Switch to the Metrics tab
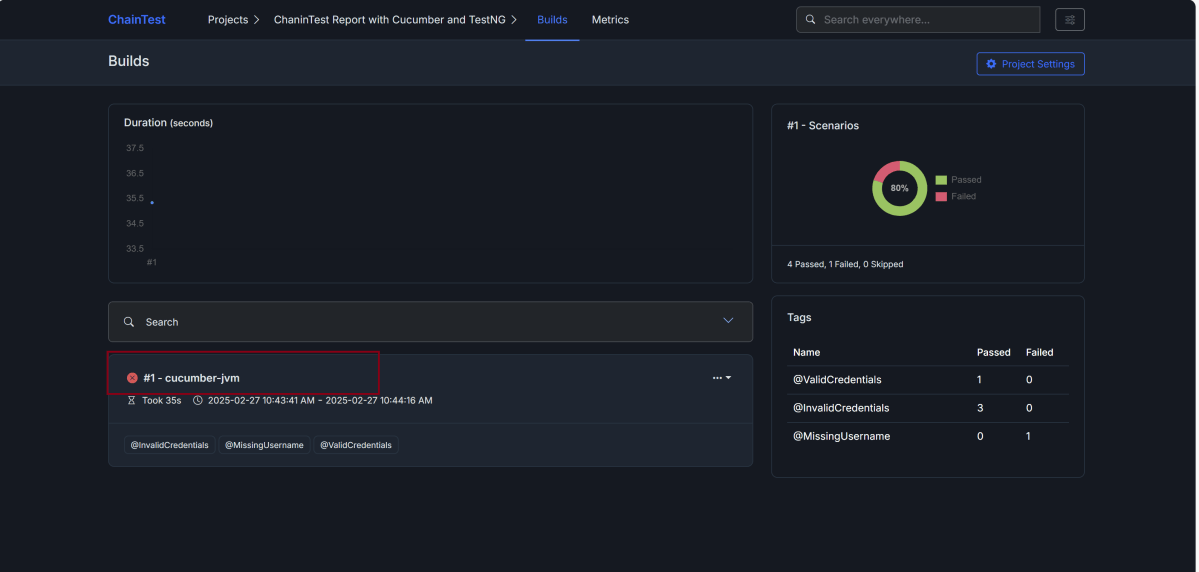 pos(610,20)
